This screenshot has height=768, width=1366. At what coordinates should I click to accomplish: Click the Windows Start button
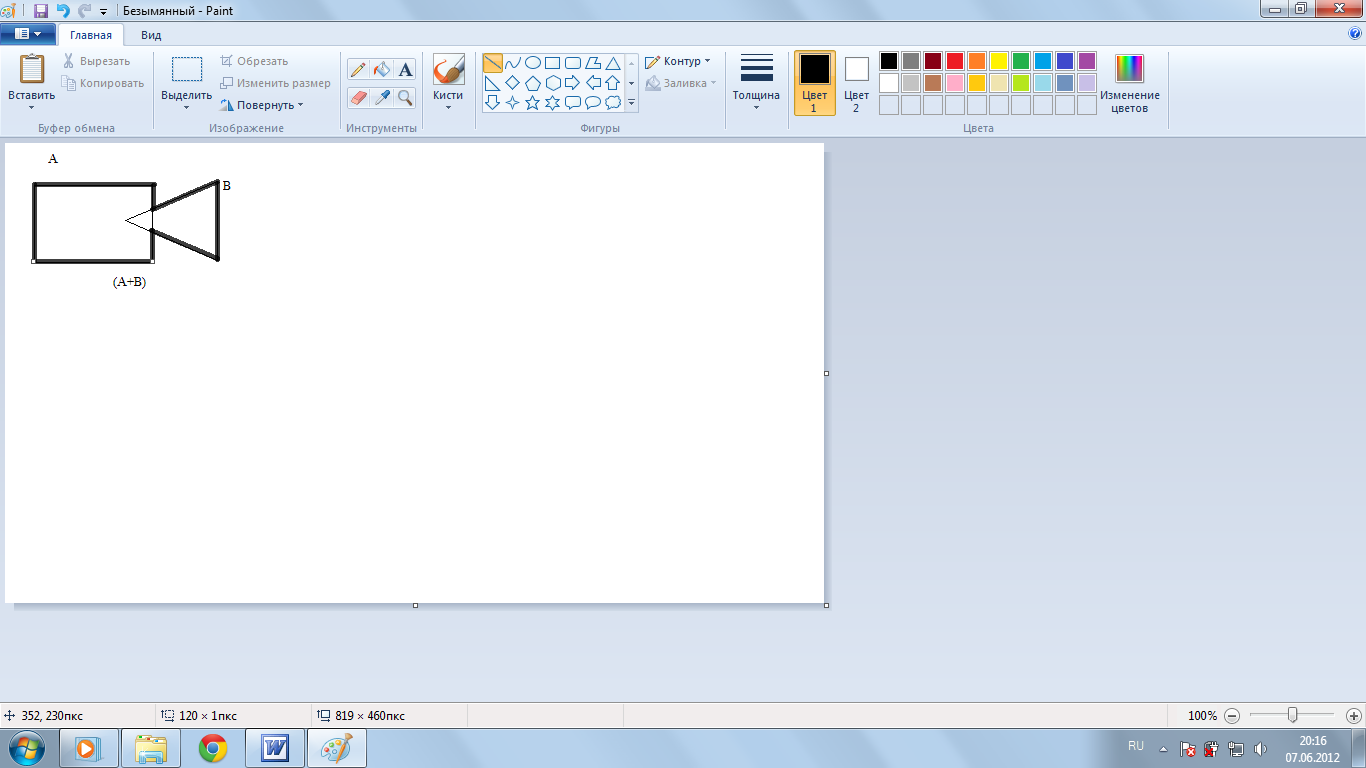coord(26,748)
